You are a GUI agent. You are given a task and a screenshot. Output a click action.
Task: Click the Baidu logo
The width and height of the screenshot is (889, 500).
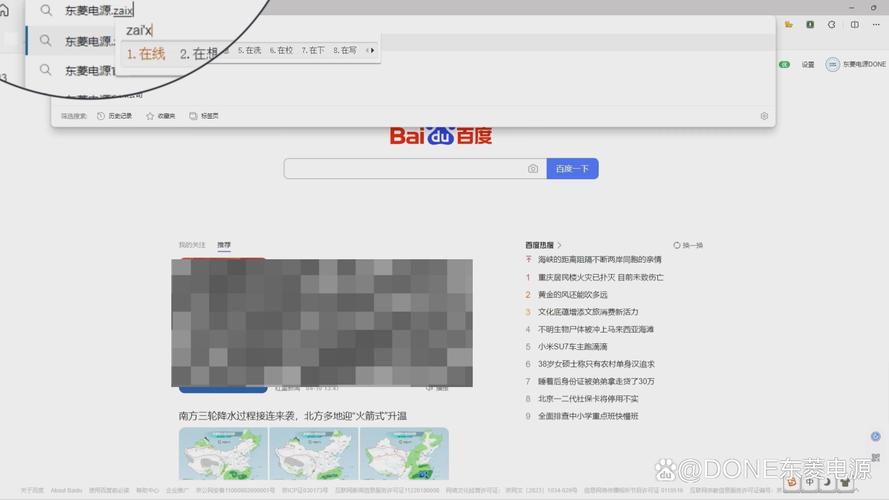(x=441, y=135)
